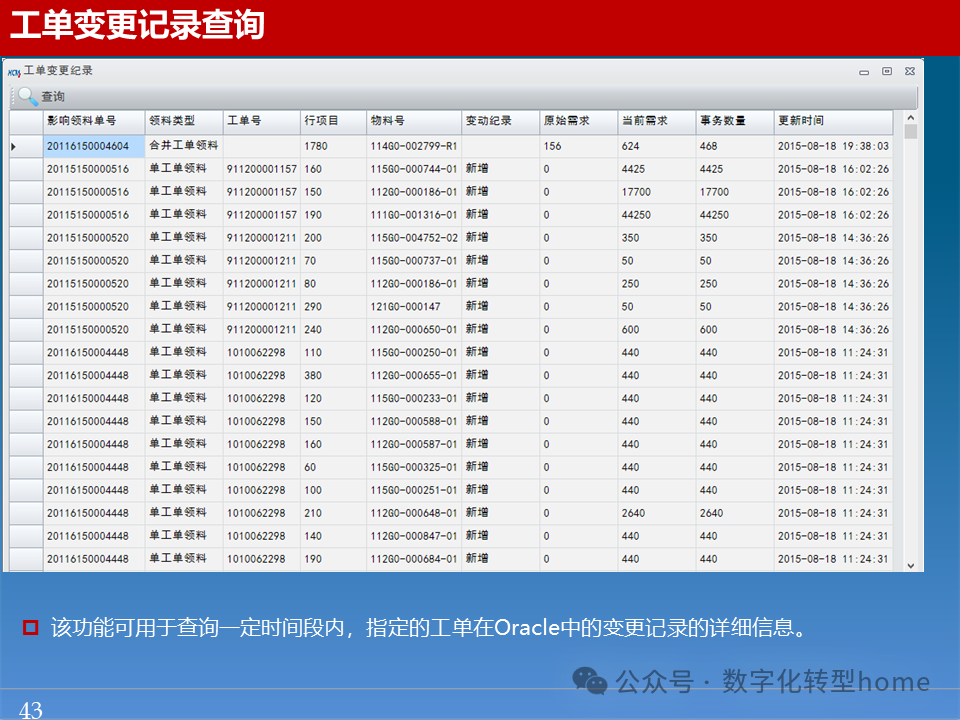Click timestamp 2015-08-18 19:38:03
The height and width of the screenshot is (720, 960).
[x=833, y=146]
